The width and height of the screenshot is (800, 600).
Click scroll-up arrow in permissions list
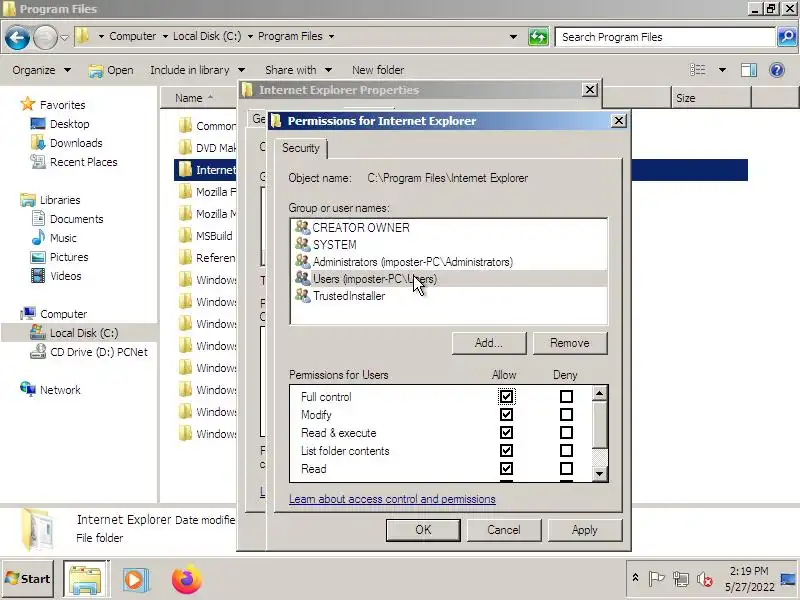[599, 393]
